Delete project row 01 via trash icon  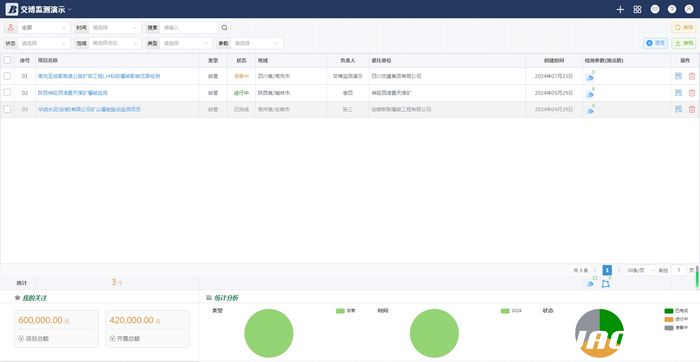(692, 76)
